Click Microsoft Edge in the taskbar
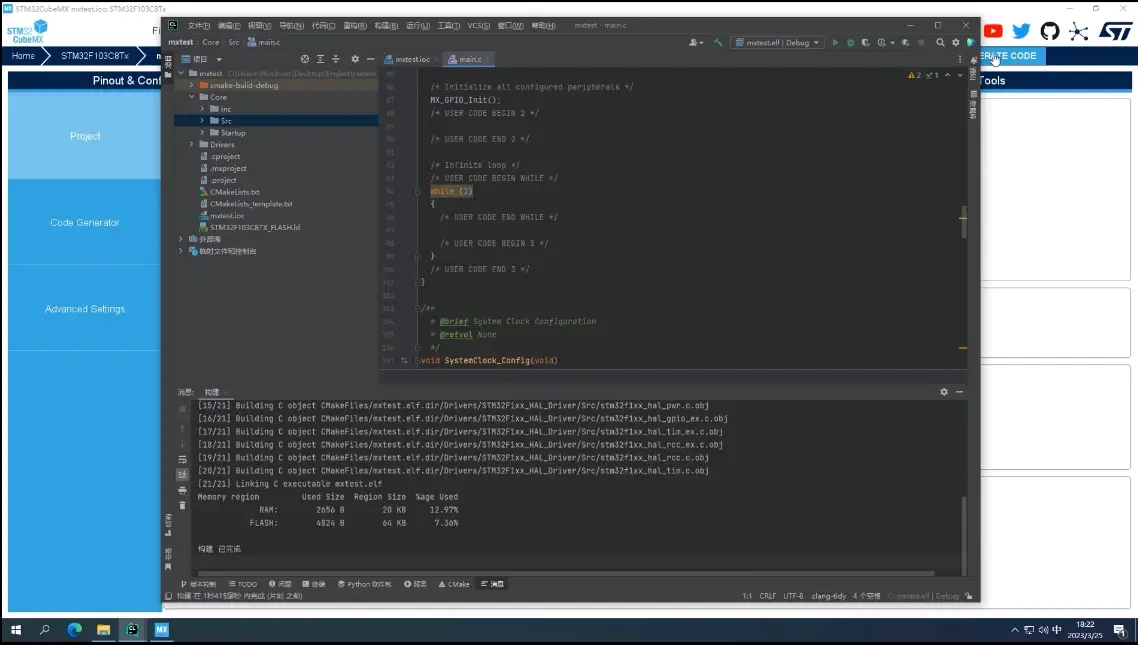1138x645 pixels. [74, 630]
